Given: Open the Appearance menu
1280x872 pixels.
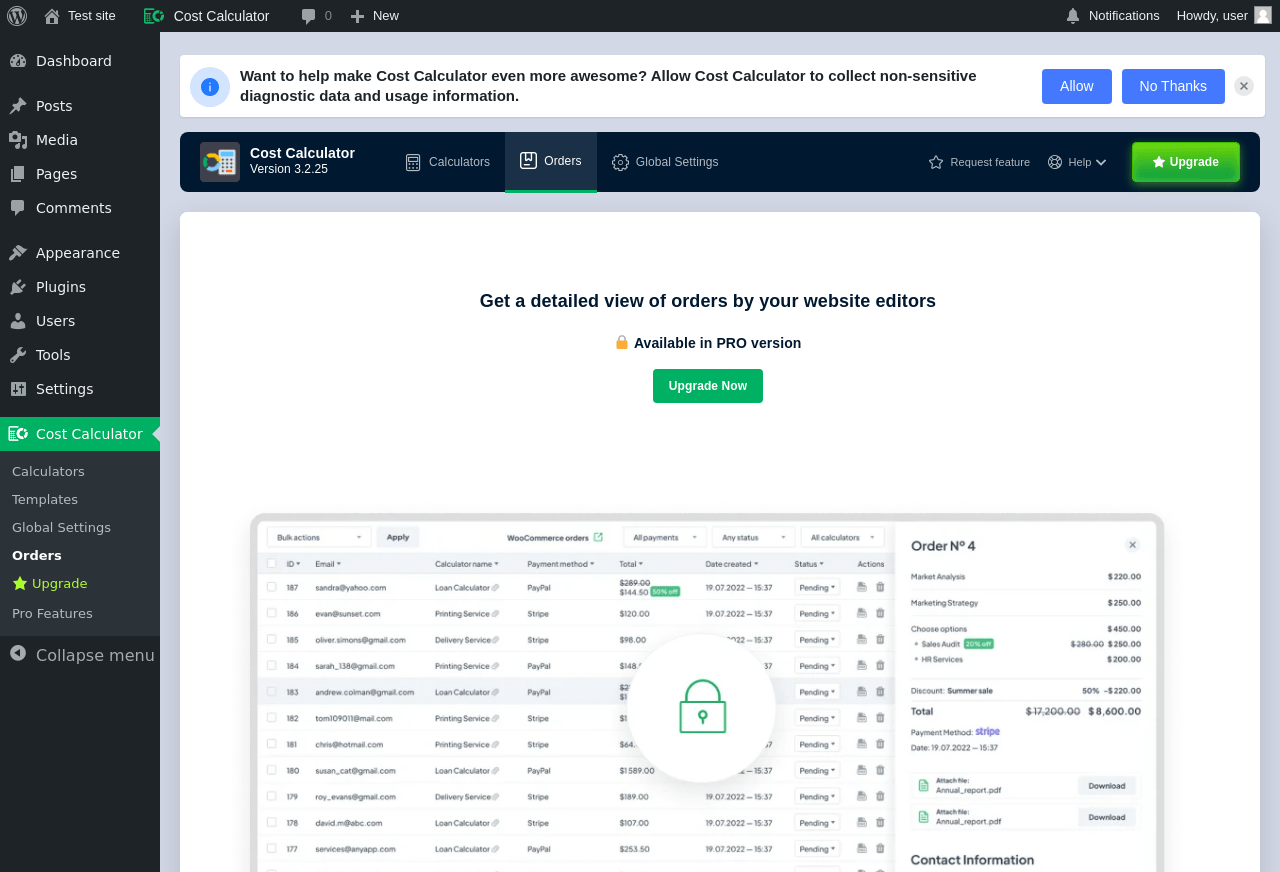Looking at the screenshot, I should [80, 253].
